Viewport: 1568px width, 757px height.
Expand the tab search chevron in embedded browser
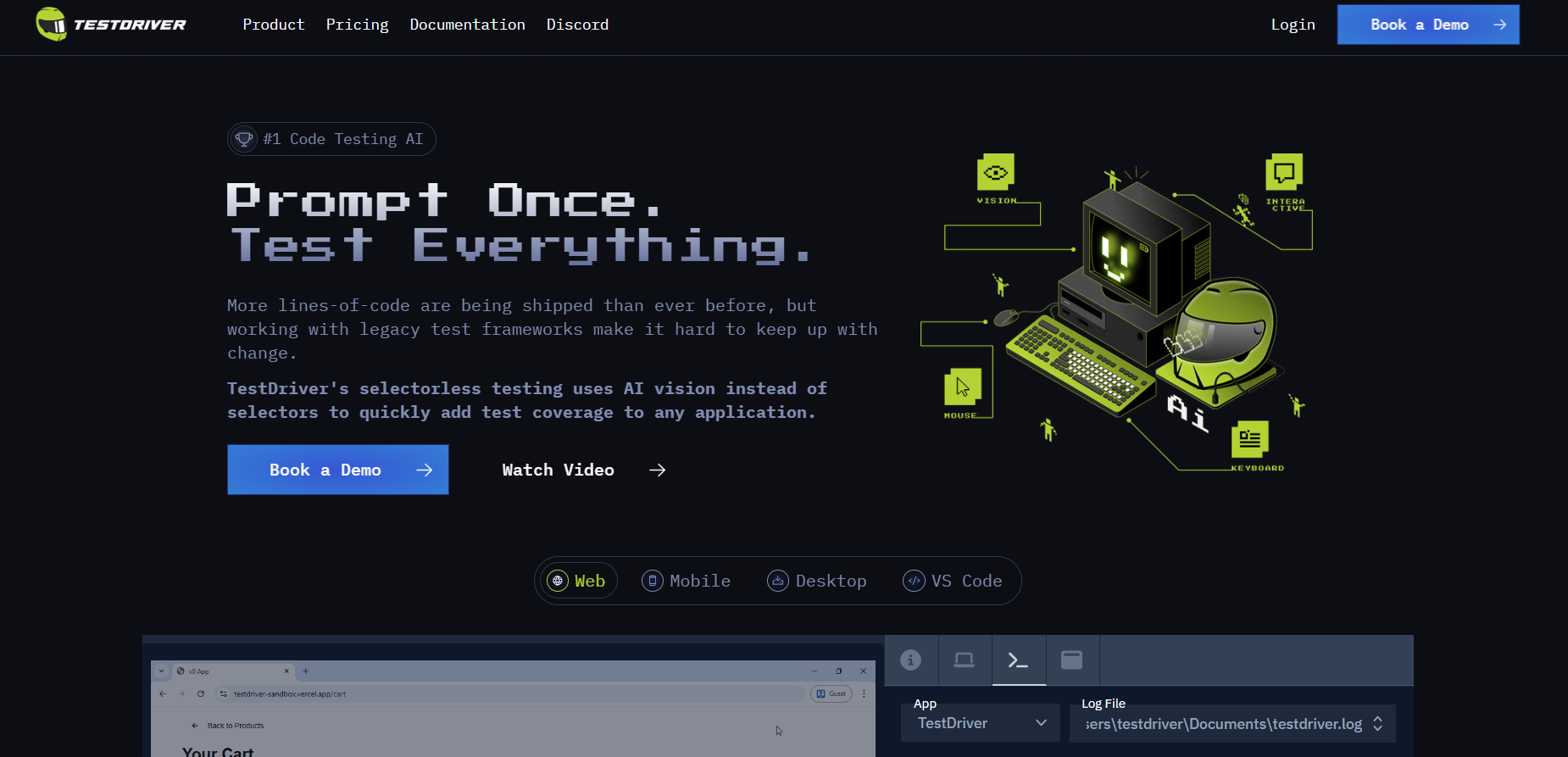tap(161, 671)
